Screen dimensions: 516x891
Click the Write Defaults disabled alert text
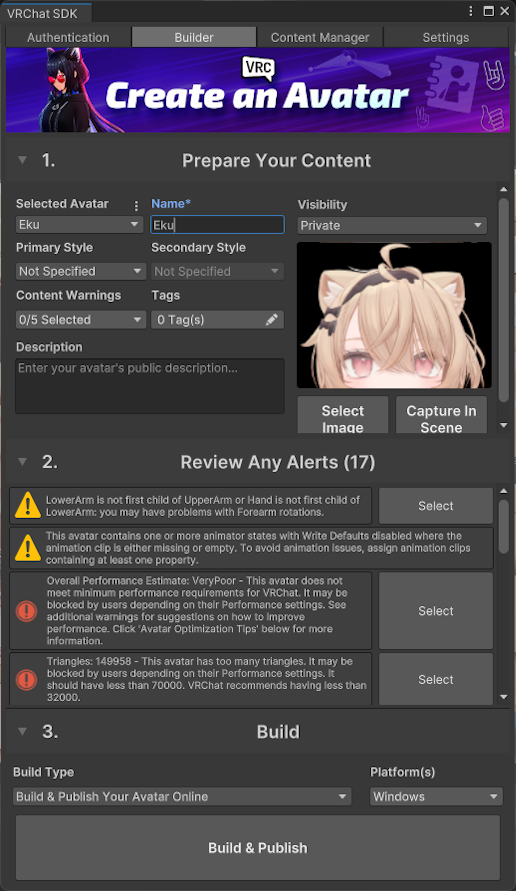[x=258, y=548]
